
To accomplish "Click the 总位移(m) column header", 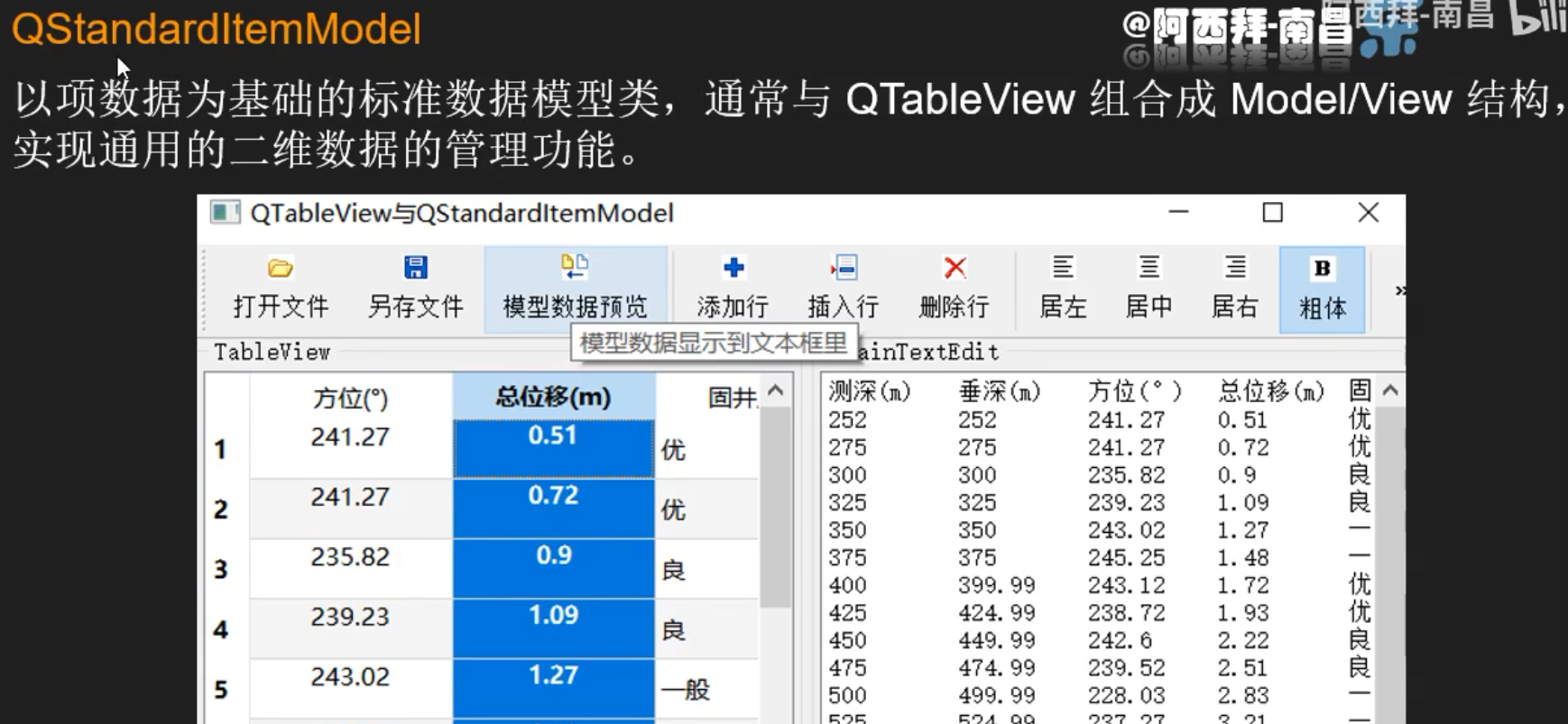I will click(x=553, y=397).
